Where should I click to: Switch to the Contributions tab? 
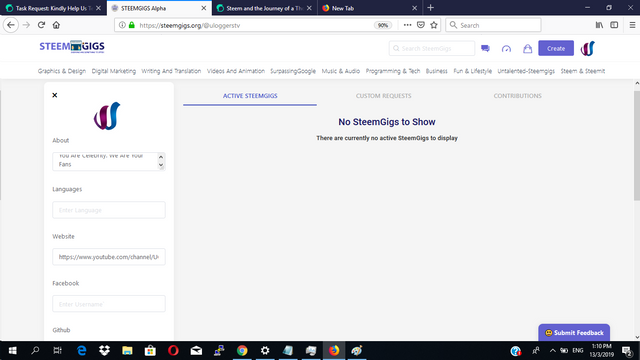[x=517, y=96]
